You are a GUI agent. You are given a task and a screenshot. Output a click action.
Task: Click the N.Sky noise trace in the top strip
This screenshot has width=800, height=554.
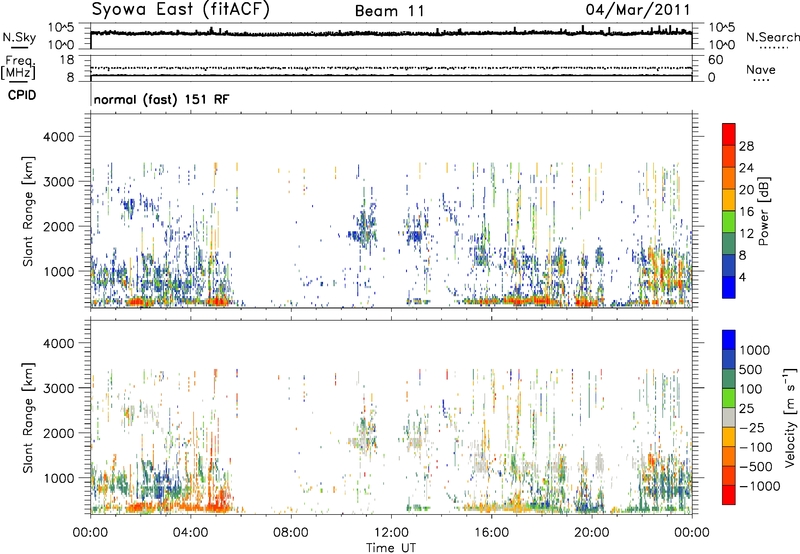pos(391,33)
